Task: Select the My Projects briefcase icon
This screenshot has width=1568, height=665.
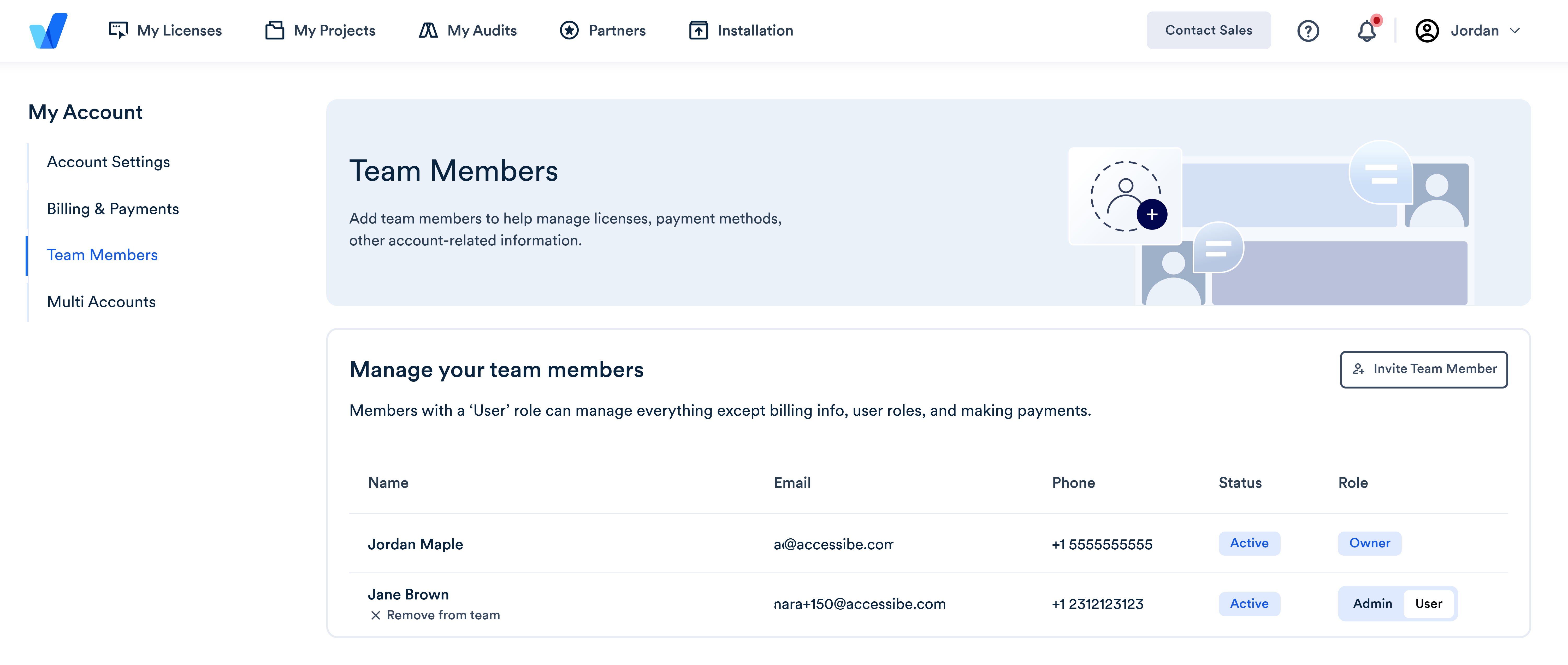Action: [x=275, y=30]
